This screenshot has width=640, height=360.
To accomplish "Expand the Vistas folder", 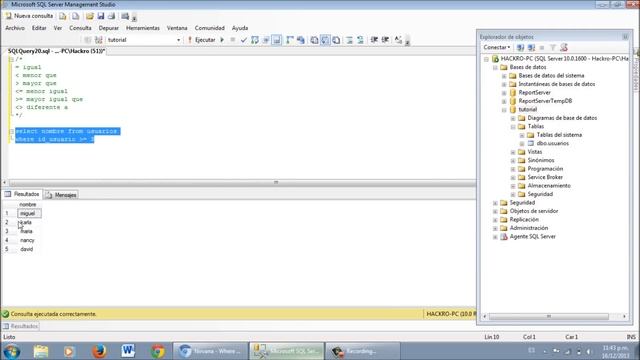I will pos(513,152).
